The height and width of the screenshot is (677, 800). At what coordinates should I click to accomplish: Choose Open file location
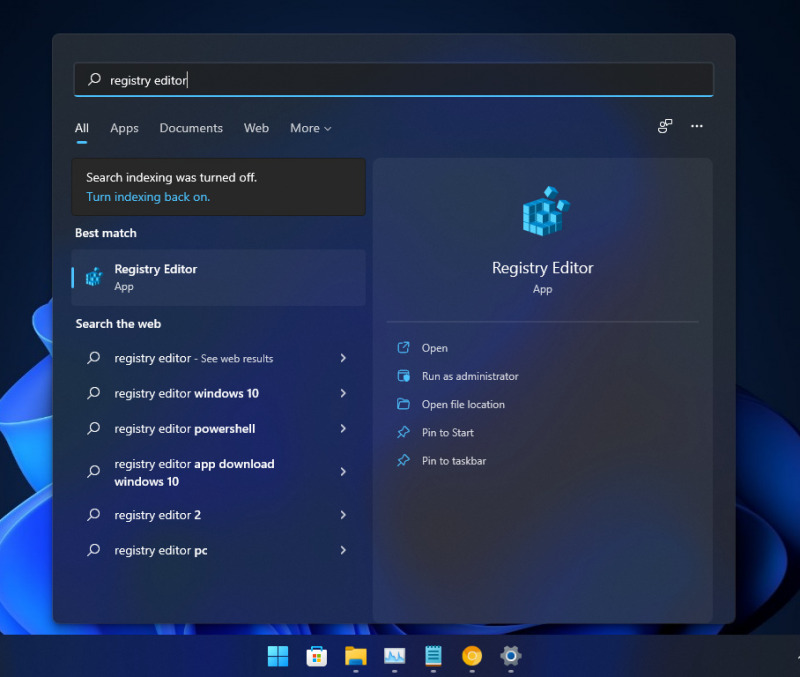click(x=463, y=404)
